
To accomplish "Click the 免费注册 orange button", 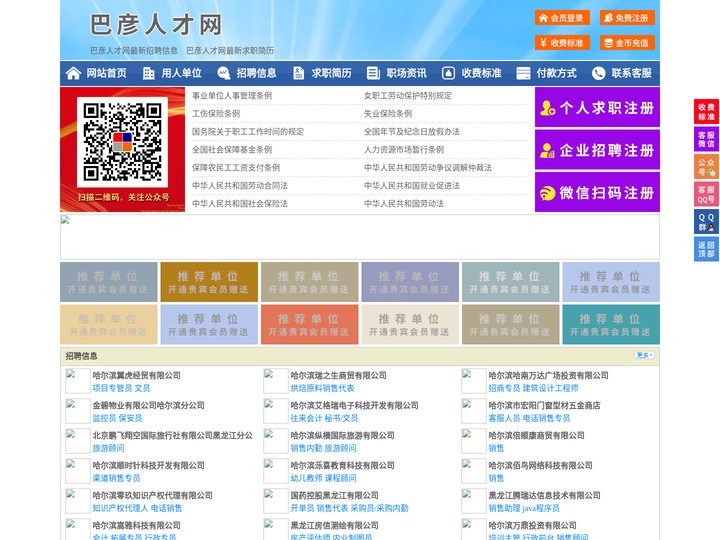I will (627, 18).
